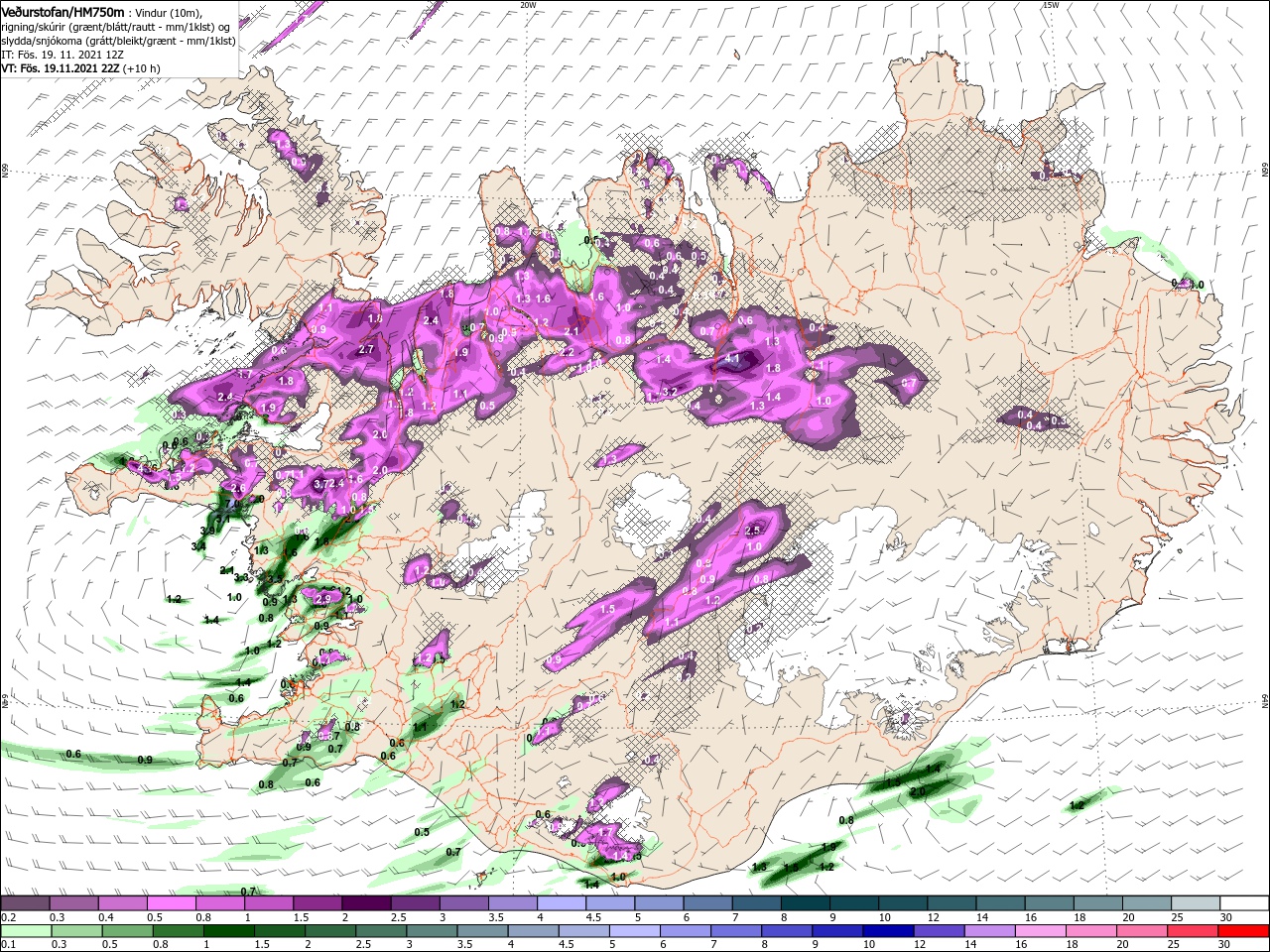Click the 20W longitude label
1270x952 pixels.
coord(528,5)
